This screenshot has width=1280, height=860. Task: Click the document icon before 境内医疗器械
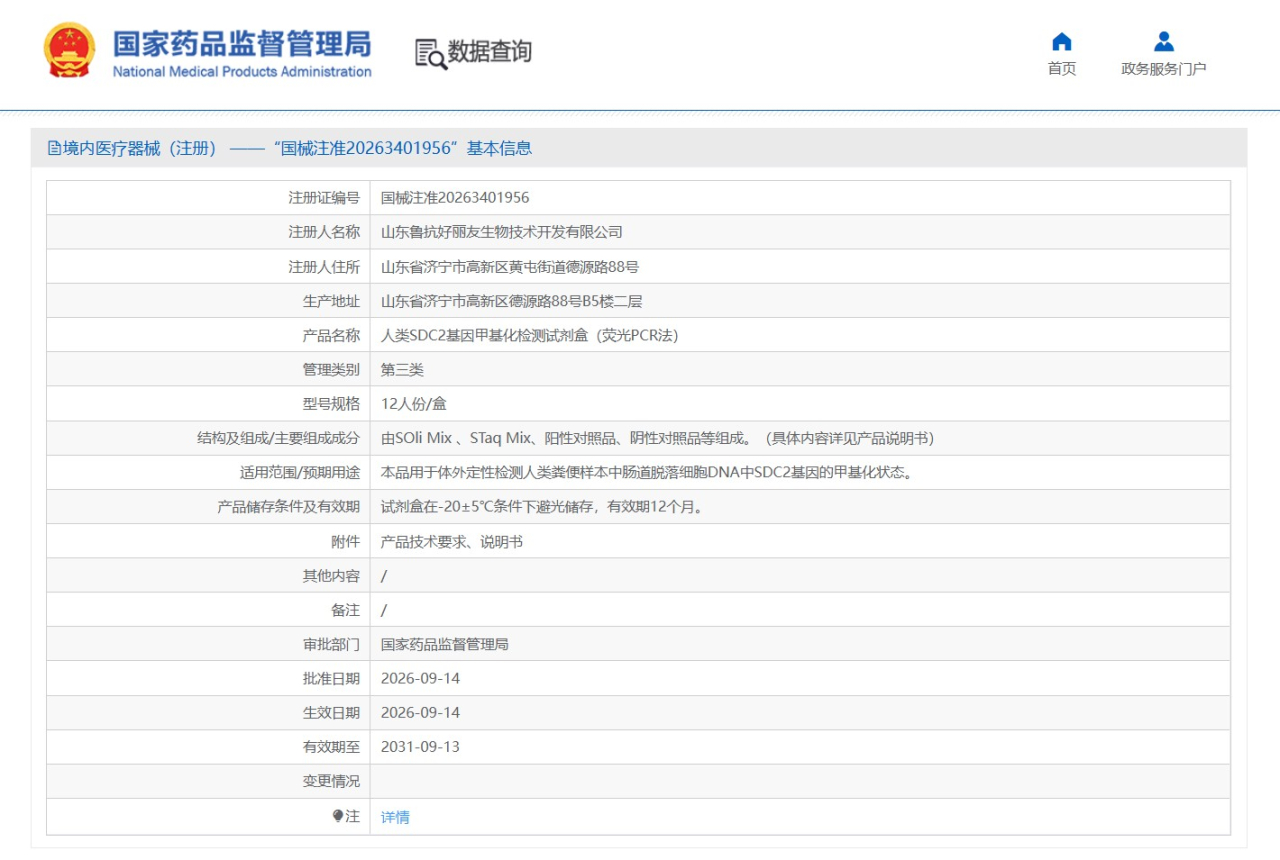tap(54, 148)
